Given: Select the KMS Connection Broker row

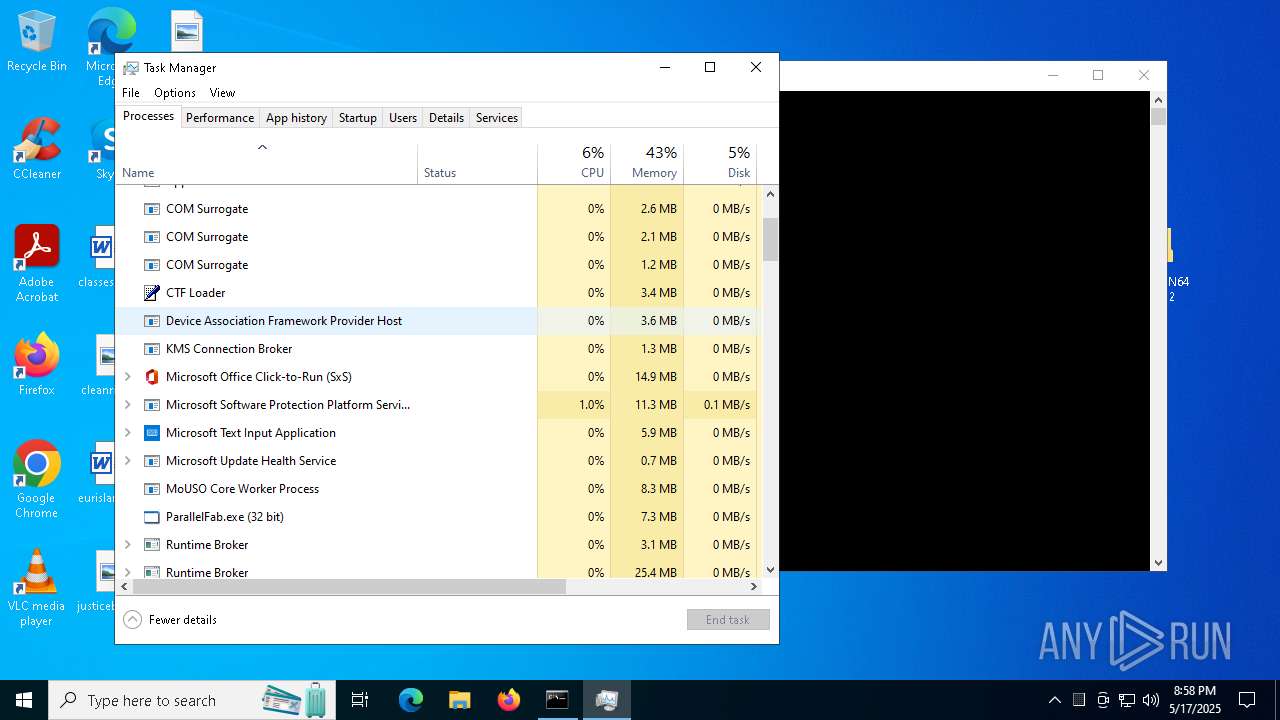Looking at the screenshot, I should pos(438,349).
